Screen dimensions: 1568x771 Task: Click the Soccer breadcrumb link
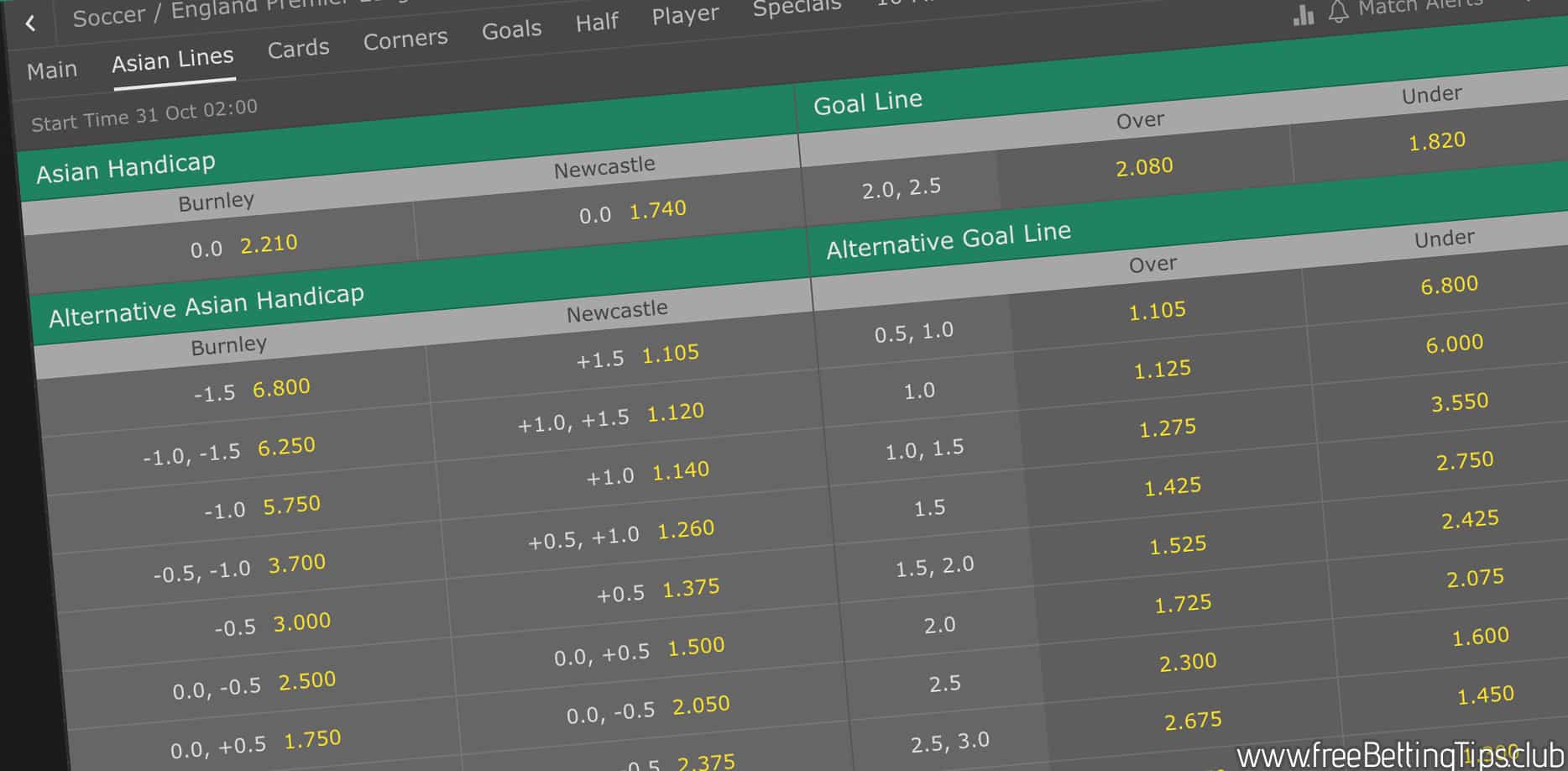coord(108,17)
